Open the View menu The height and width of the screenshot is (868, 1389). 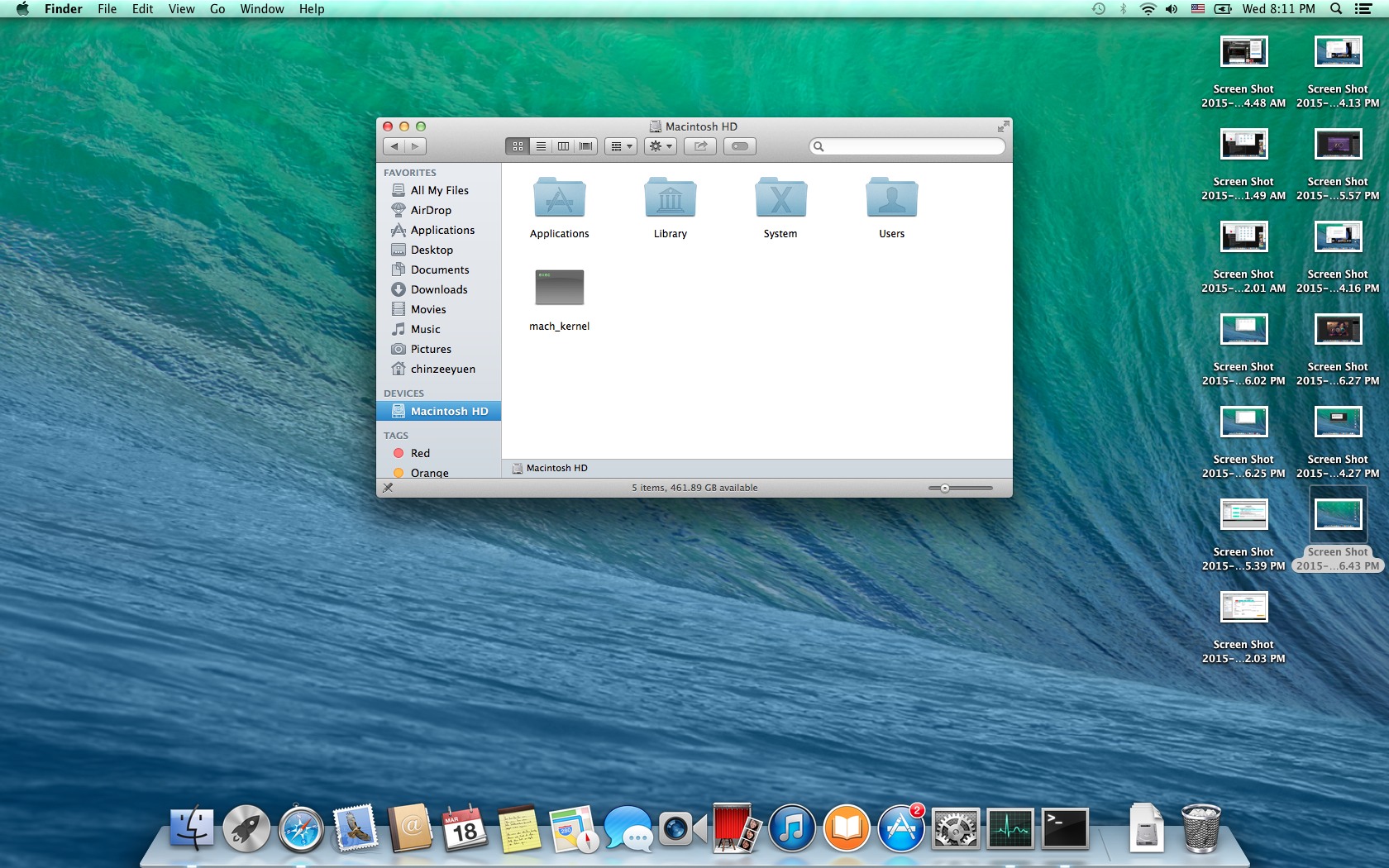(x=181, y=9)
